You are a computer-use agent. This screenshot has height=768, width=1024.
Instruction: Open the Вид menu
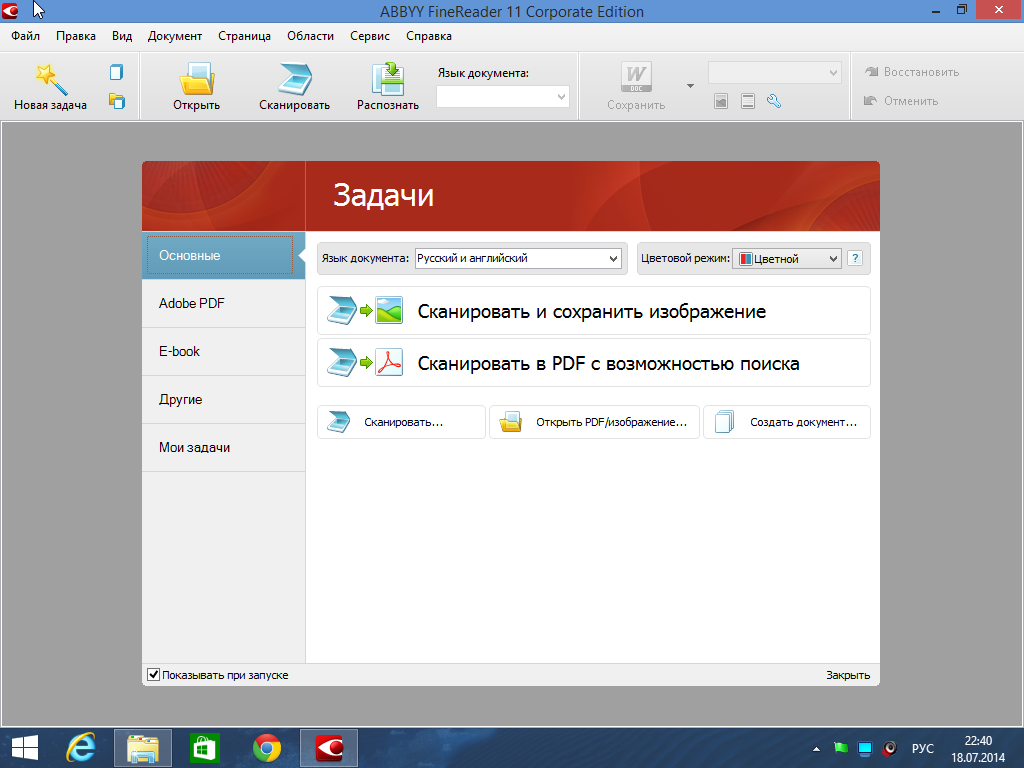(x=122, y=36)
